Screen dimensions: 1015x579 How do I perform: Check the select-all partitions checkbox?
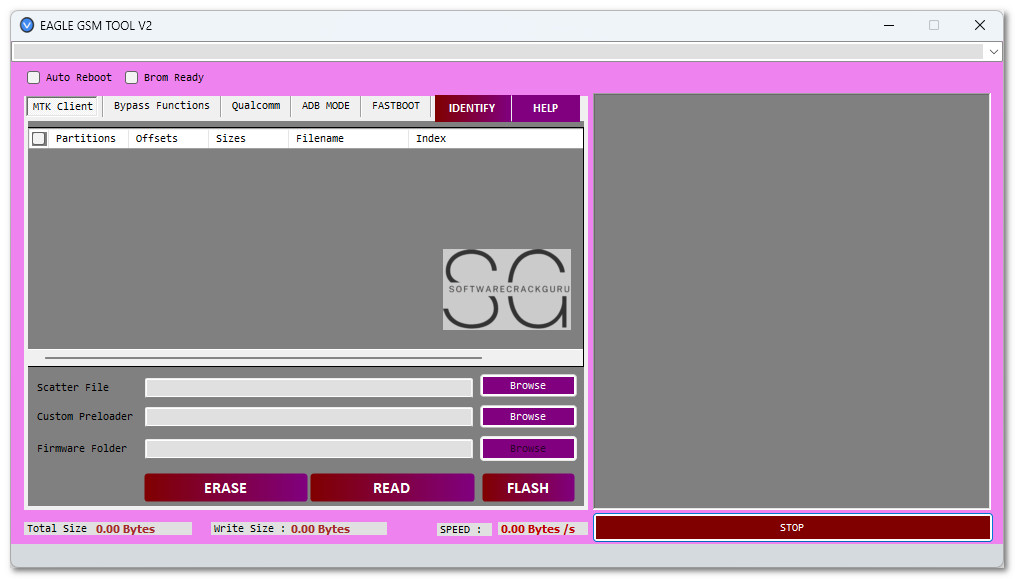pos(39,139)
